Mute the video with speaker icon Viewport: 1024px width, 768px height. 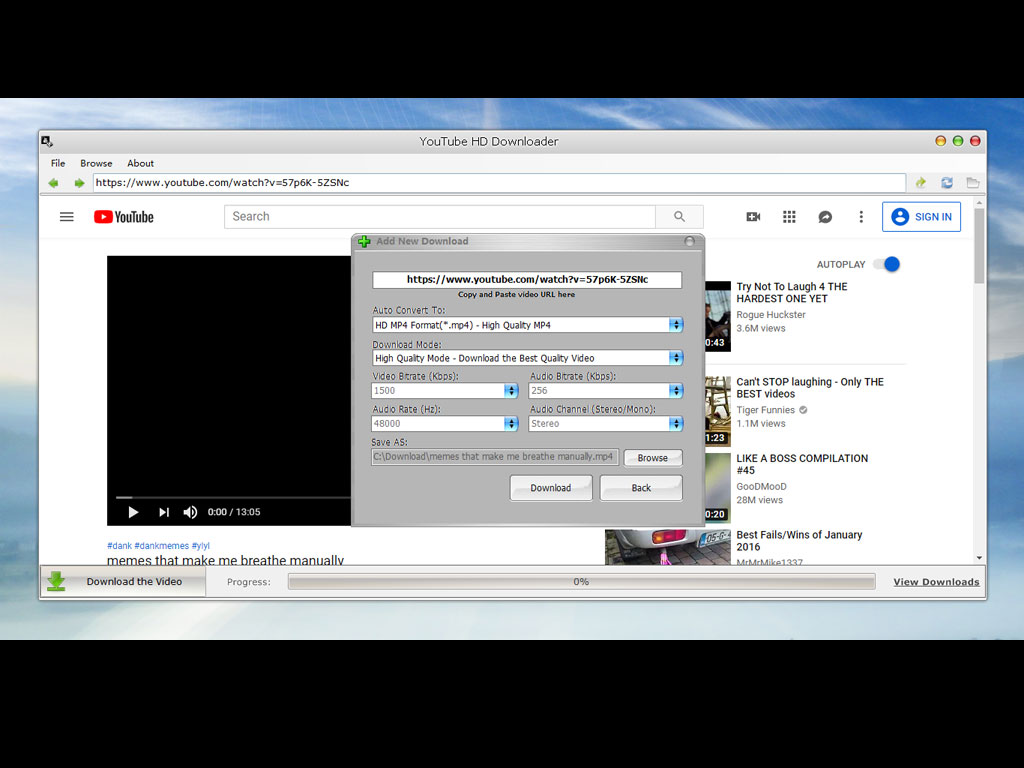[190, 512]
